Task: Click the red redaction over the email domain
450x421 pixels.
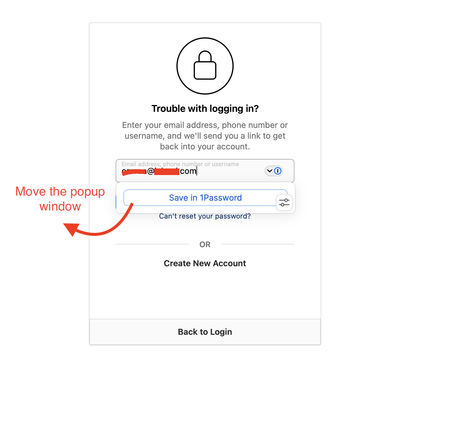Action: (167, 171)
